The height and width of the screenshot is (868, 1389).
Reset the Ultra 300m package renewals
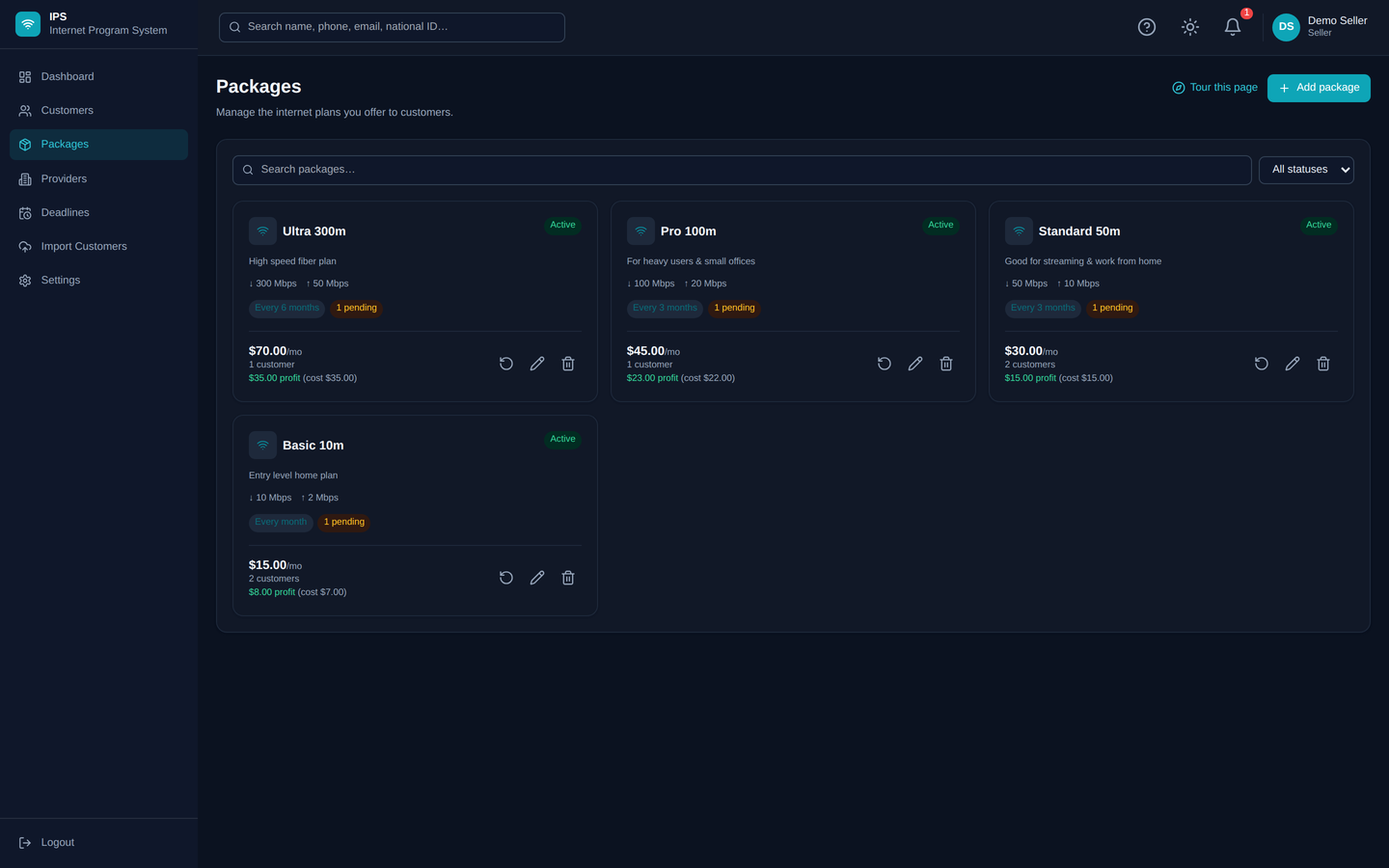tap(506, 364)
